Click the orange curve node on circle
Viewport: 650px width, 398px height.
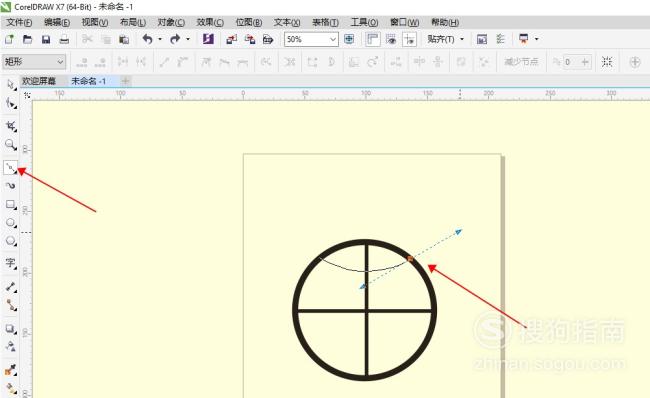410,259
